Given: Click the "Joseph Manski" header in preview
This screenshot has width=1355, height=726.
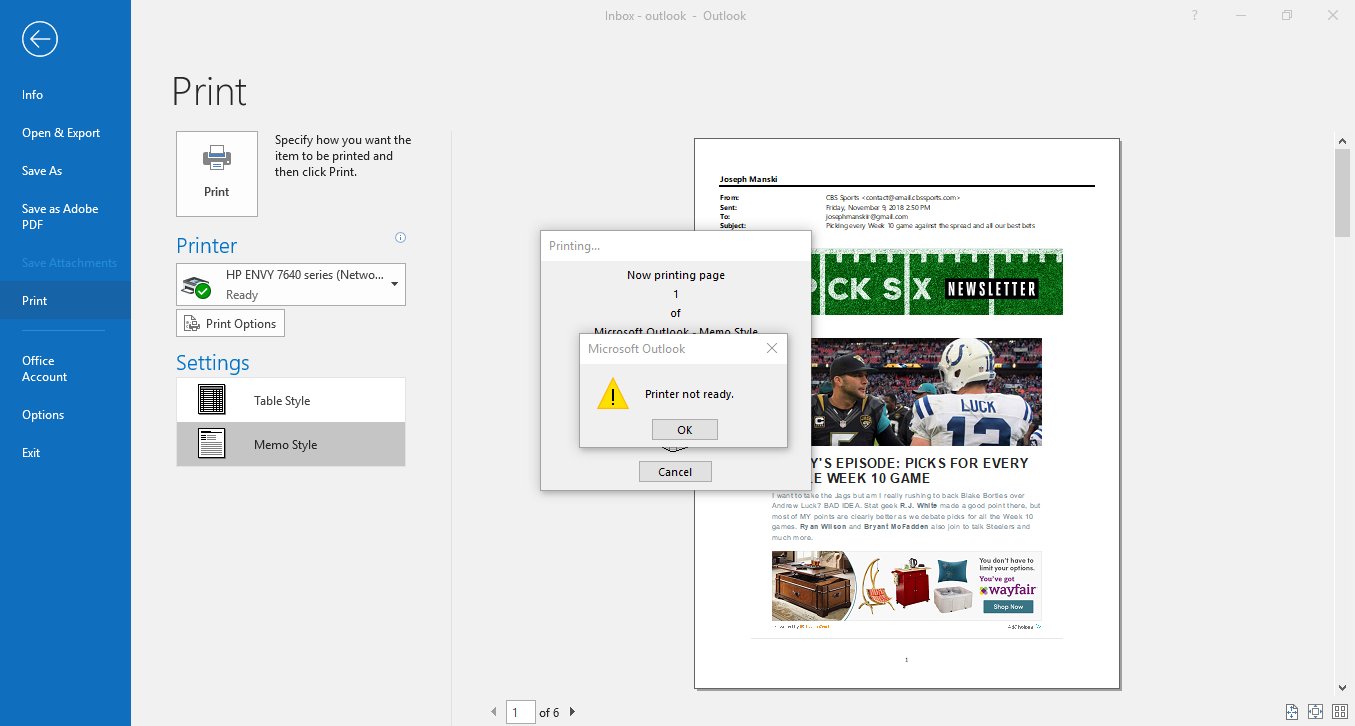Looking at the screenshot, I should pyautogui.click(x=748, y=180).
